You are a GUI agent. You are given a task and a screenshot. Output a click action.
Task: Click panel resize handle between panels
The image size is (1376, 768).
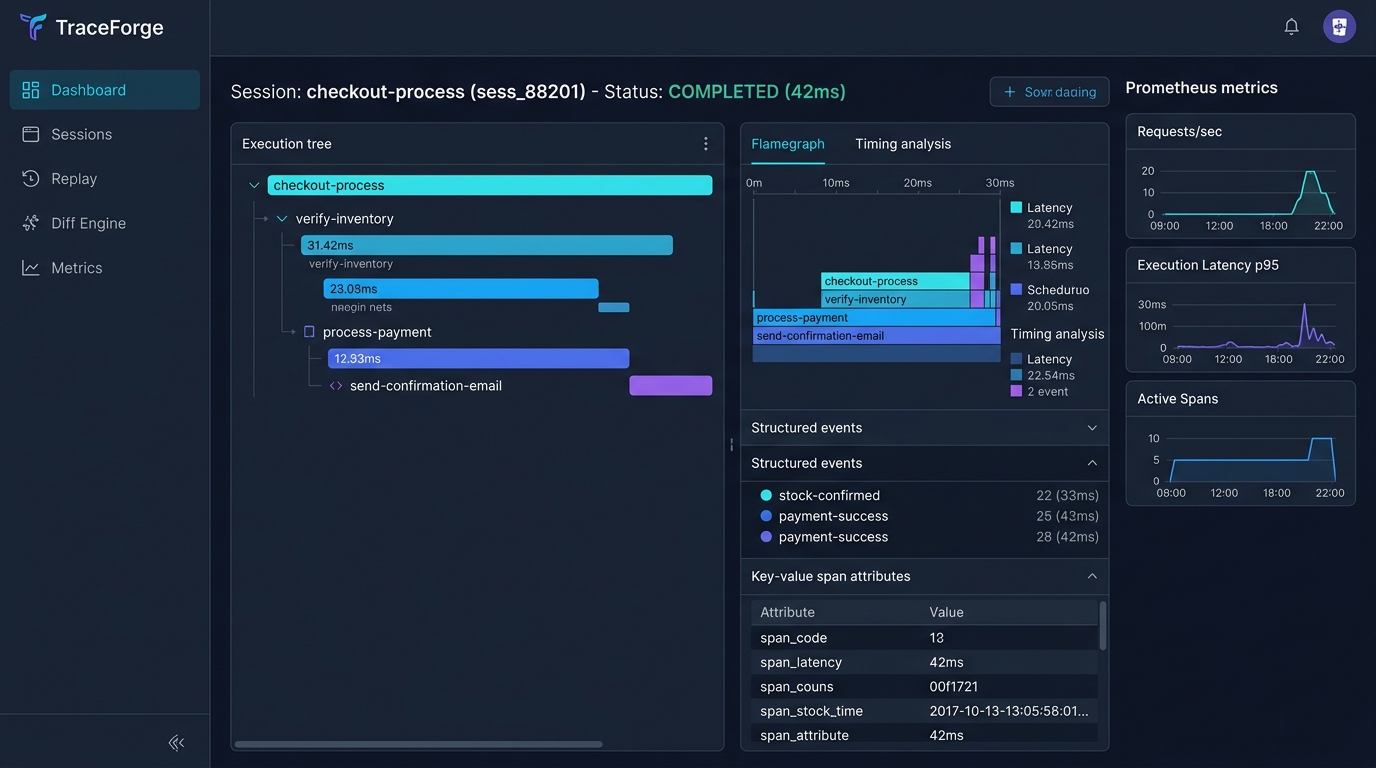click(732, 445)
